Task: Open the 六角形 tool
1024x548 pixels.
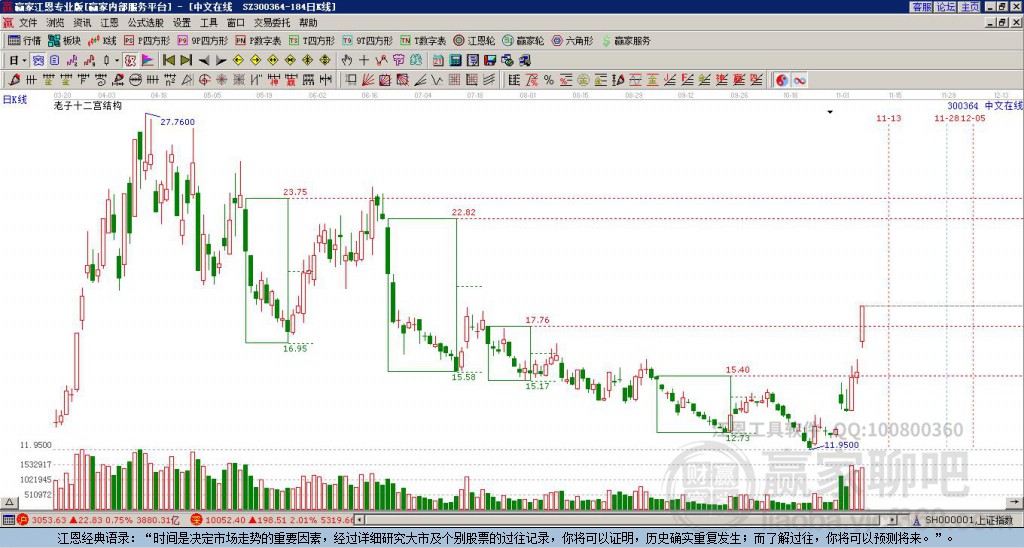Action: (572, 40)
